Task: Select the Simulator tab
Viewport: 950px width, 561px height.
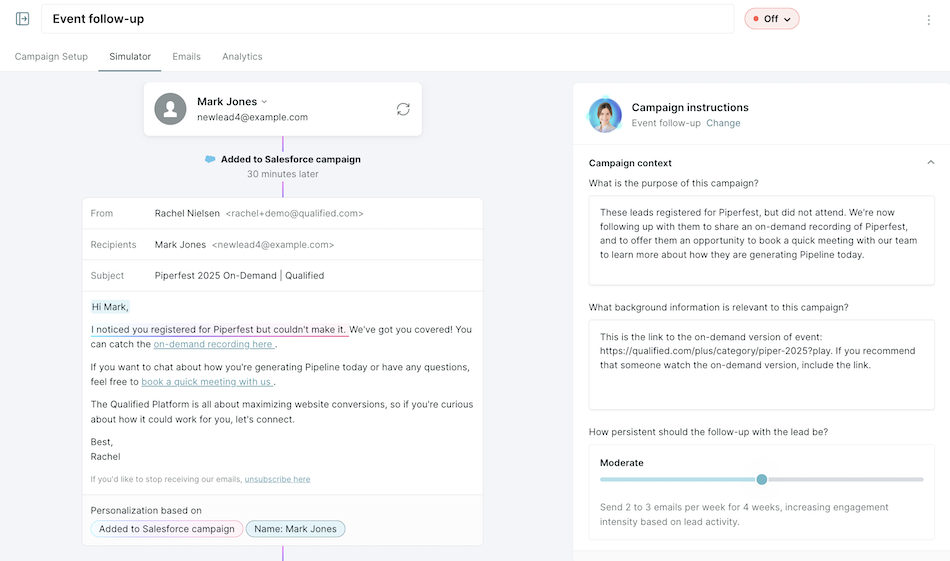Action: pos(130,56)
